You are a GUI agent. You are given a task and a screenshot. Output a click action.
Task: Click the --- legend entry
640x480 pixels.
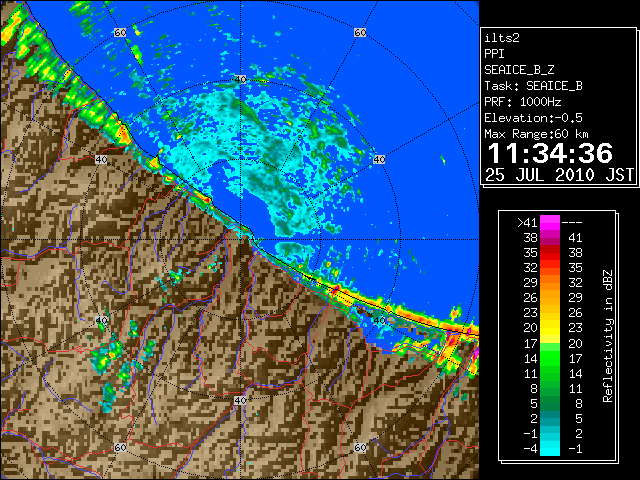click(572, 223)
